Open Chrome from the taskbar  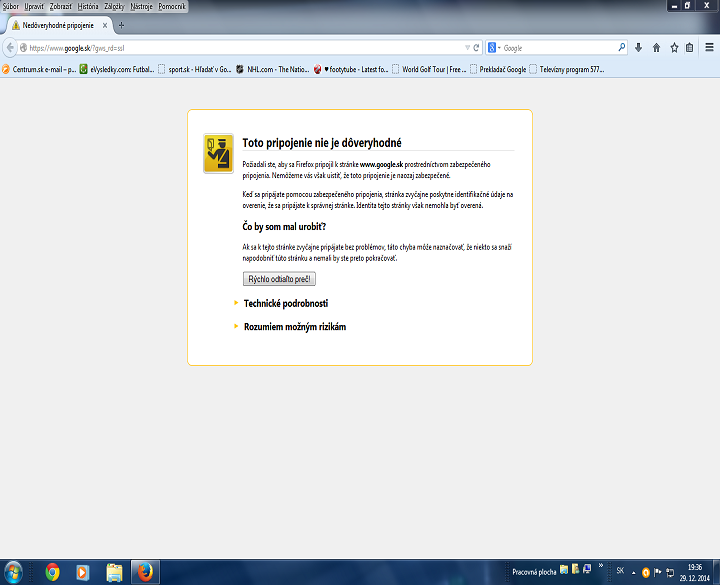tap(52, 572)
